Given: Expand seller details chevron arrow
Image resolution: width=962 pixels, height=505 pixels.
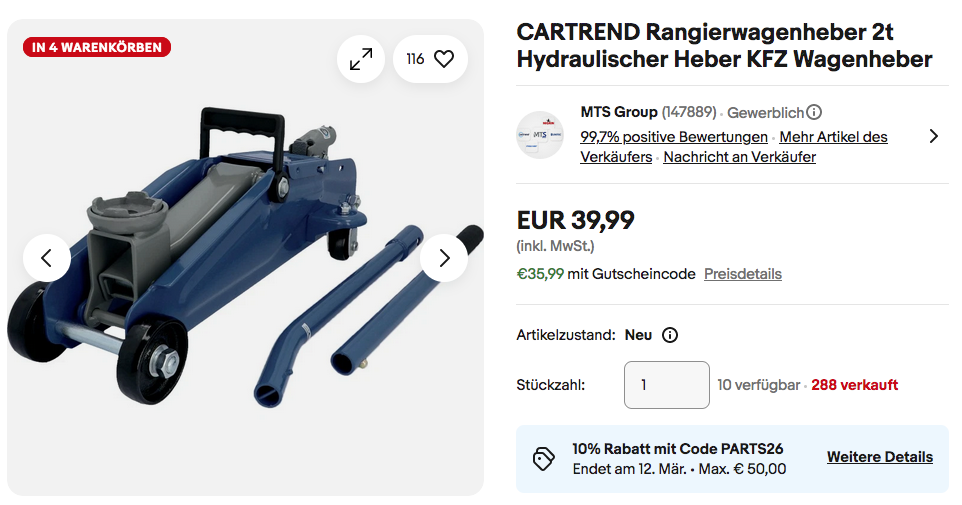Looking at the screenshot, I should pos(933,136).
